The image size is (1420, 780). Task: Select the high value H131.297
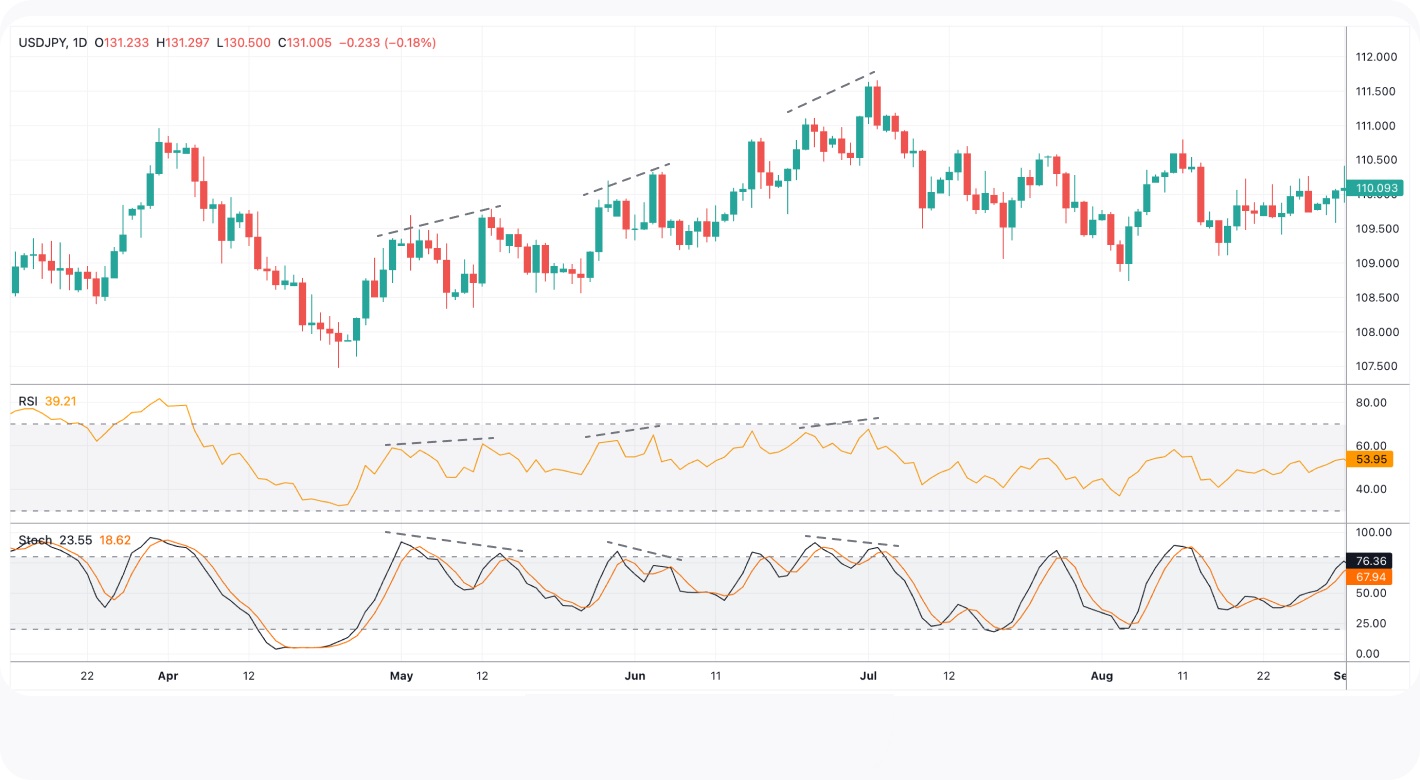click(x=184, y=43)
